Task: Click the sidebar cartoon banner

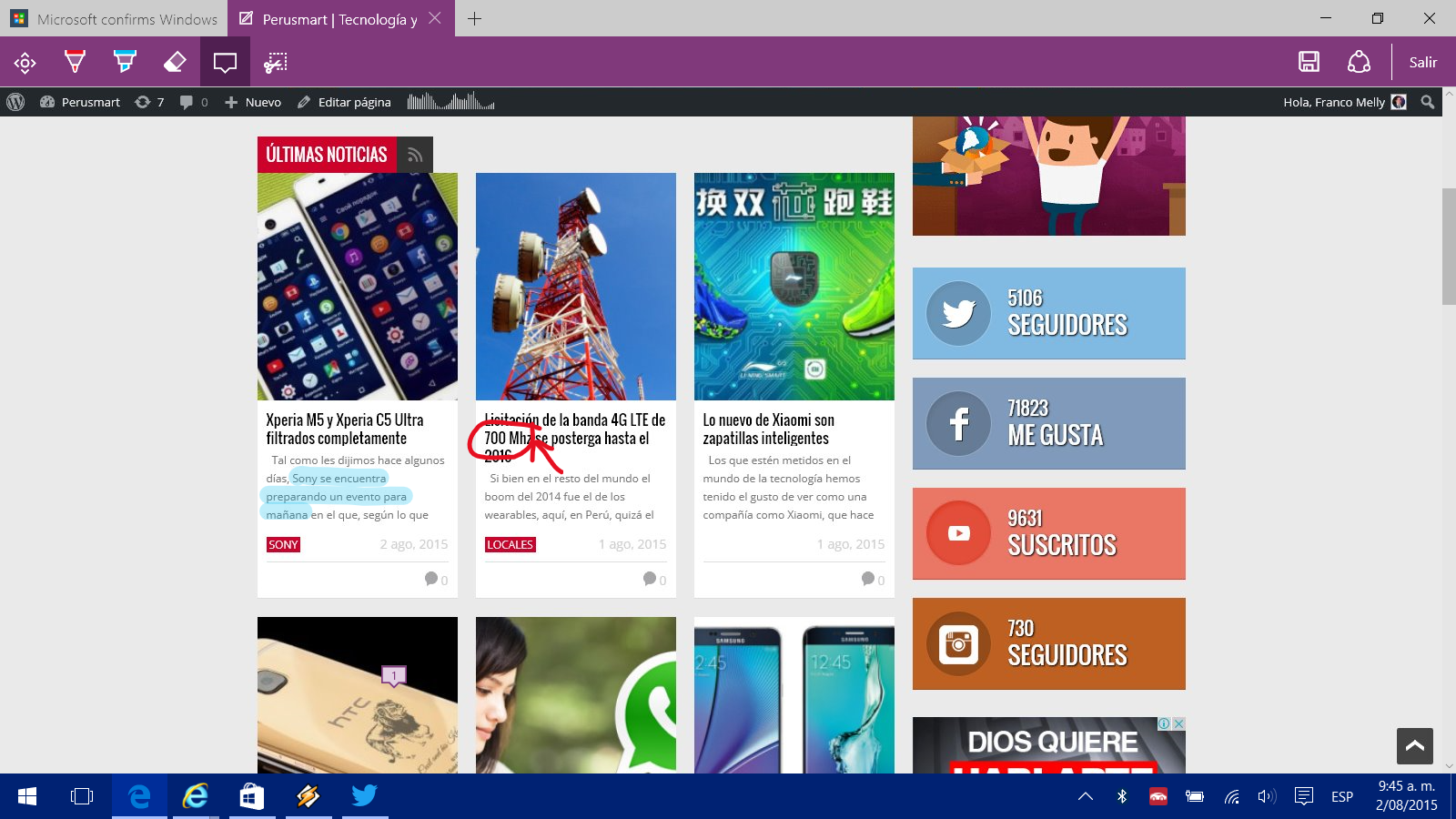Action: tap(1049, 176)
